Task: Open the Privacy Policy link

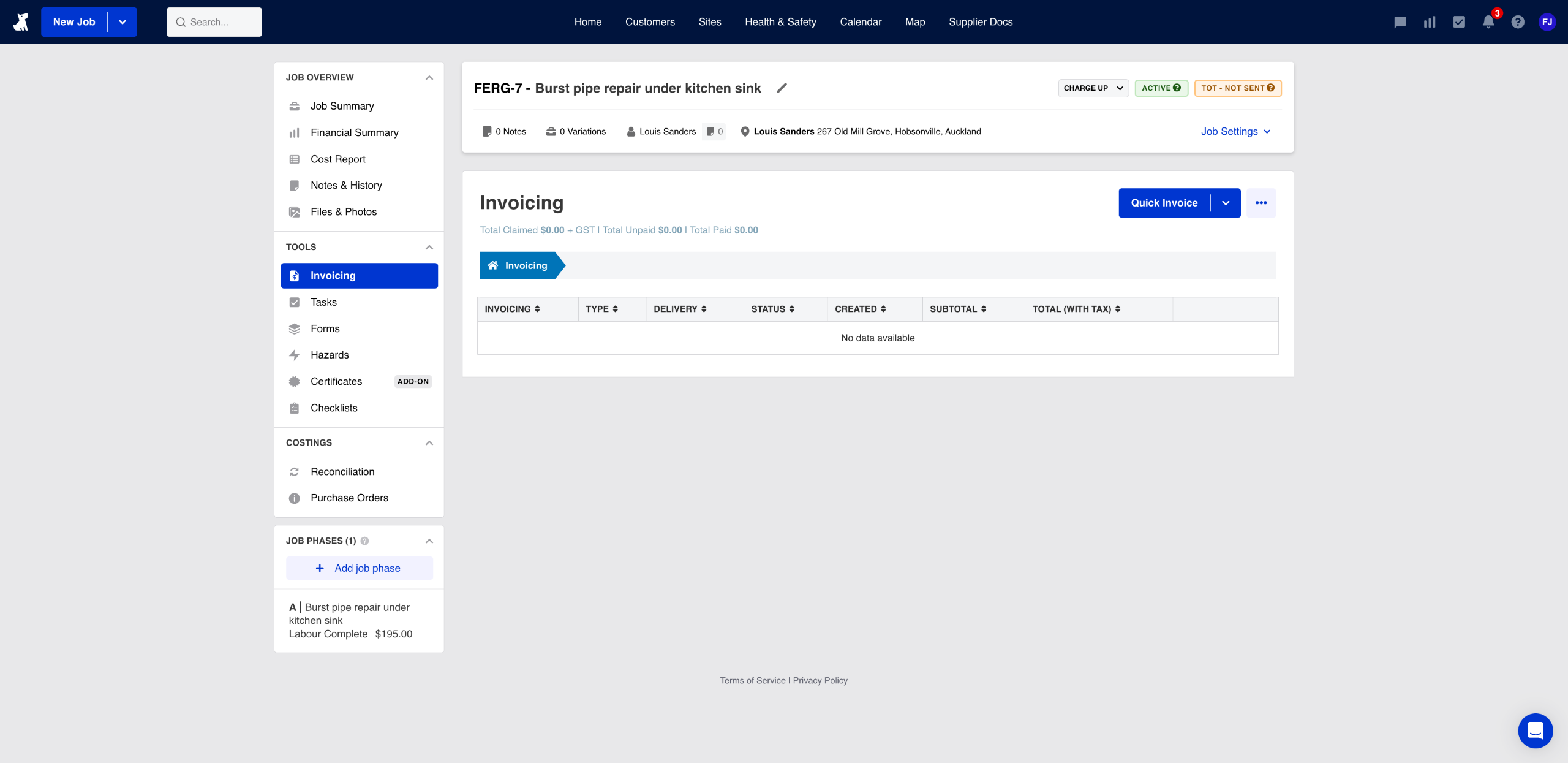Action: coord(820,680)
